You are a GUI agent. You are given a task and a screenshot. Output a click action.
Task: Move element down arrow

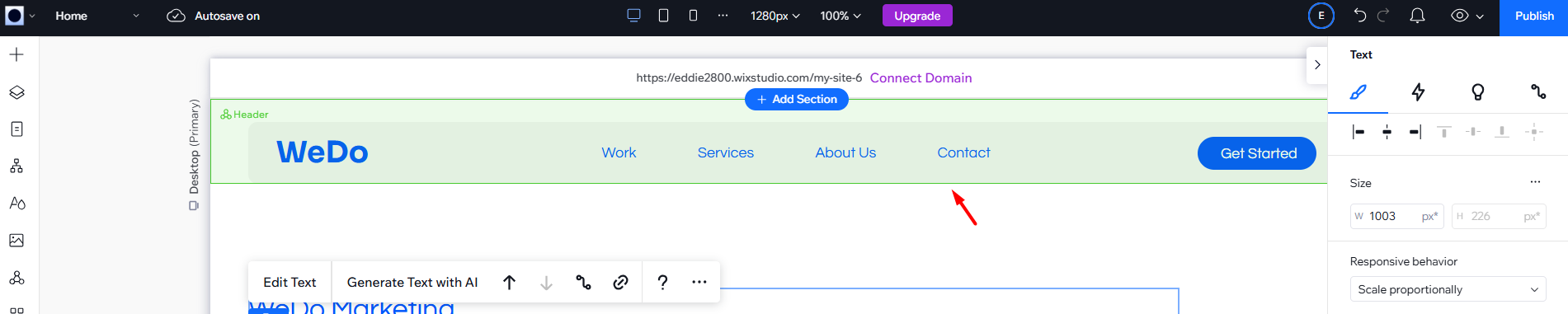point(546,282)
